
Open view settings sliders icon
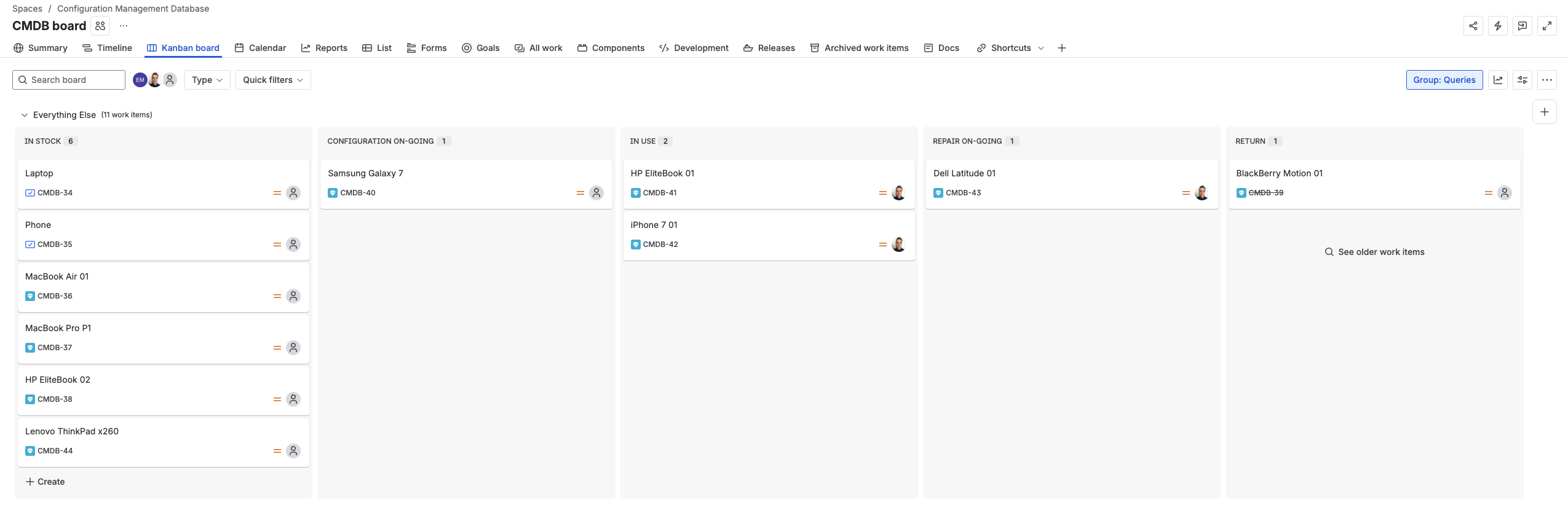(1522, 80)
